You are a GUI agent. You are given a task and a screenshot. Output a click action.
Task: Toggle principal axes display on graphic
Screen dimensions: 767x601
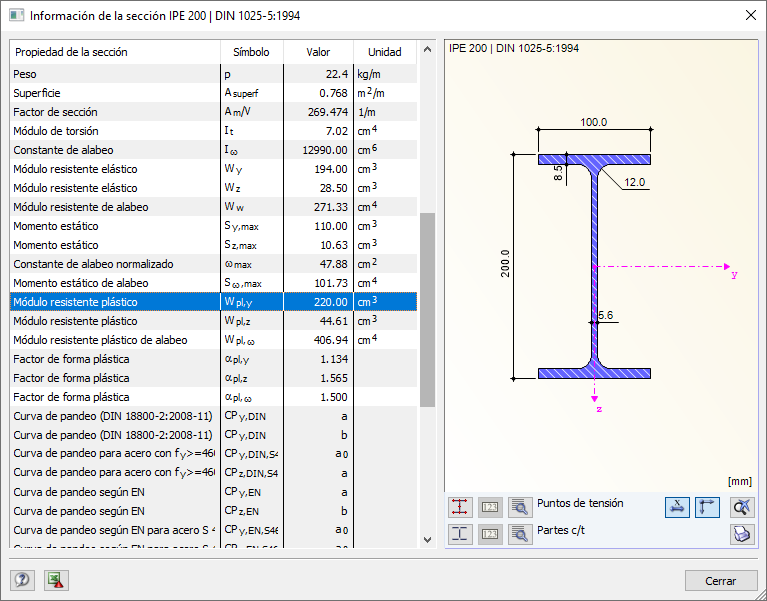pyautogui.click(x=707, y=507)
